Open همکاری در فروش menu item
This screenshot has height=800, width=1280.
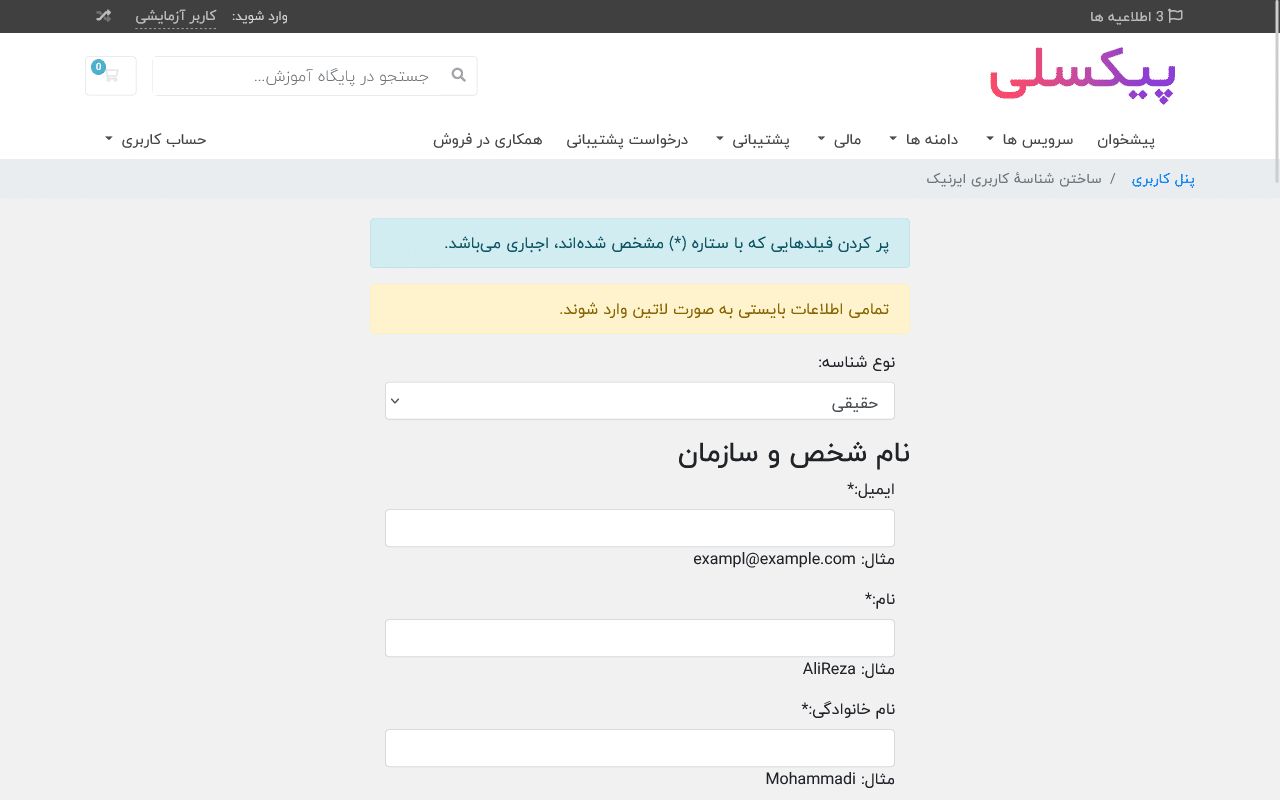pos(488,140)
